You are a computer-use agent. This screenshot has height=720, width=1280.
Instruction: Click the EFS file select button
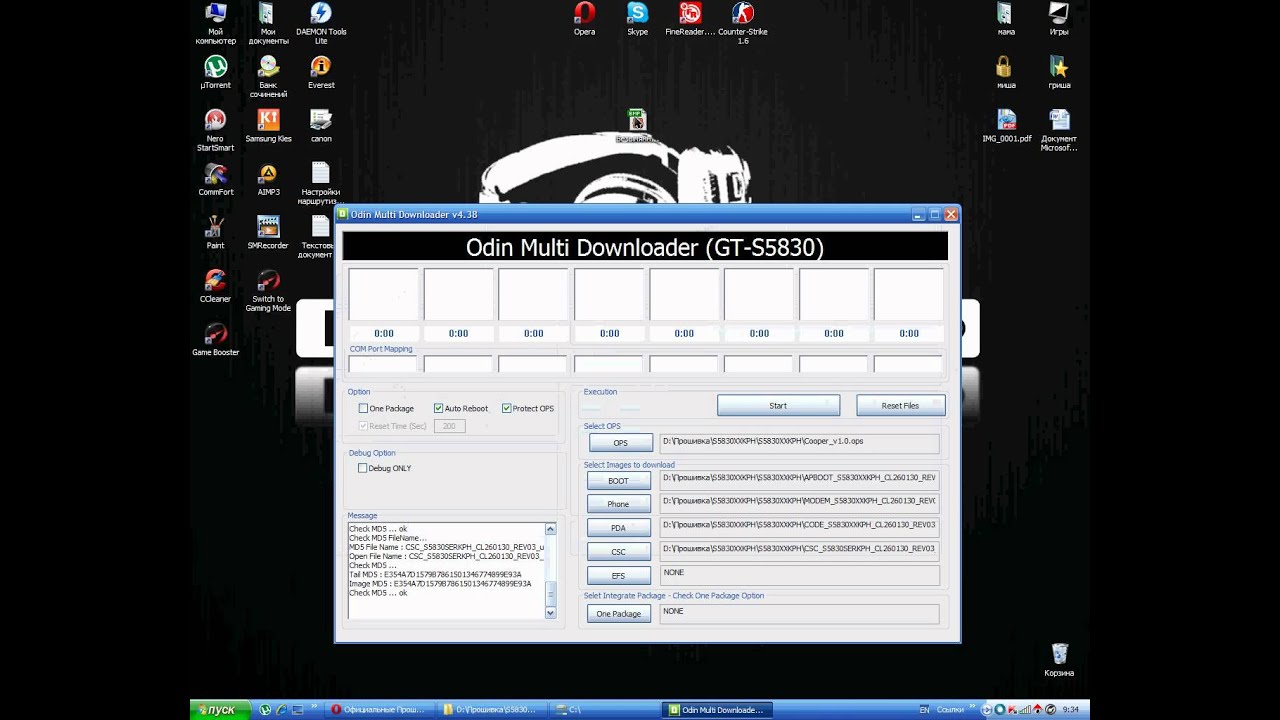point(618,576)
